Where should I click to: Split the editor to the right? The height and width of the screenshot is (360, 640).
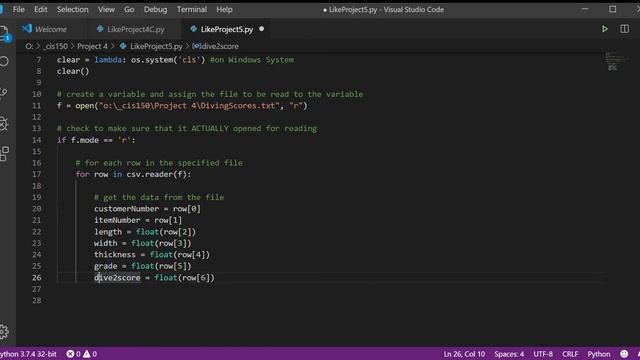[624, 29]
